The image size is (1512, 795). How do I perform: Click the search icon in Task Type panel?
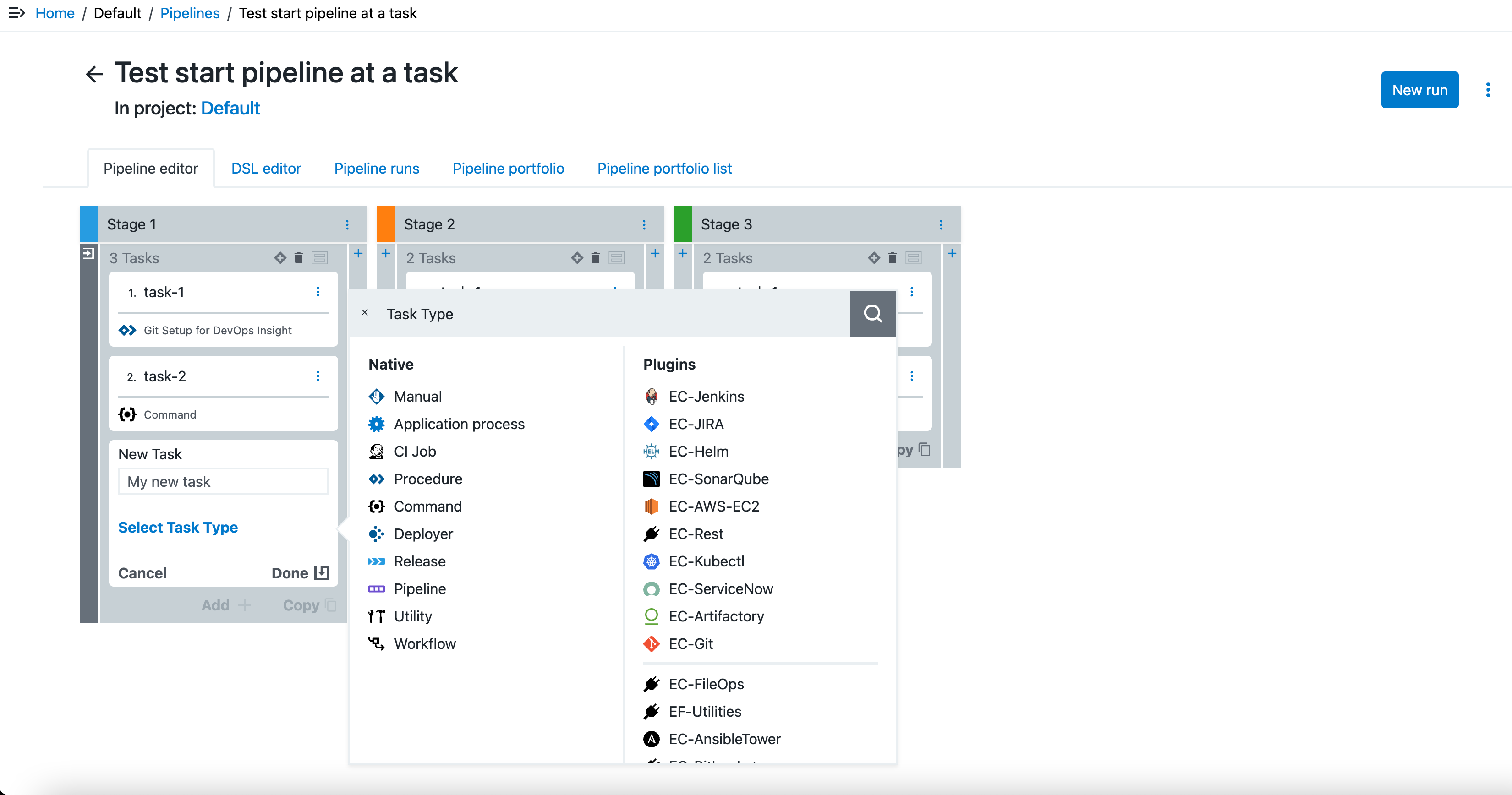coord(872,313)
